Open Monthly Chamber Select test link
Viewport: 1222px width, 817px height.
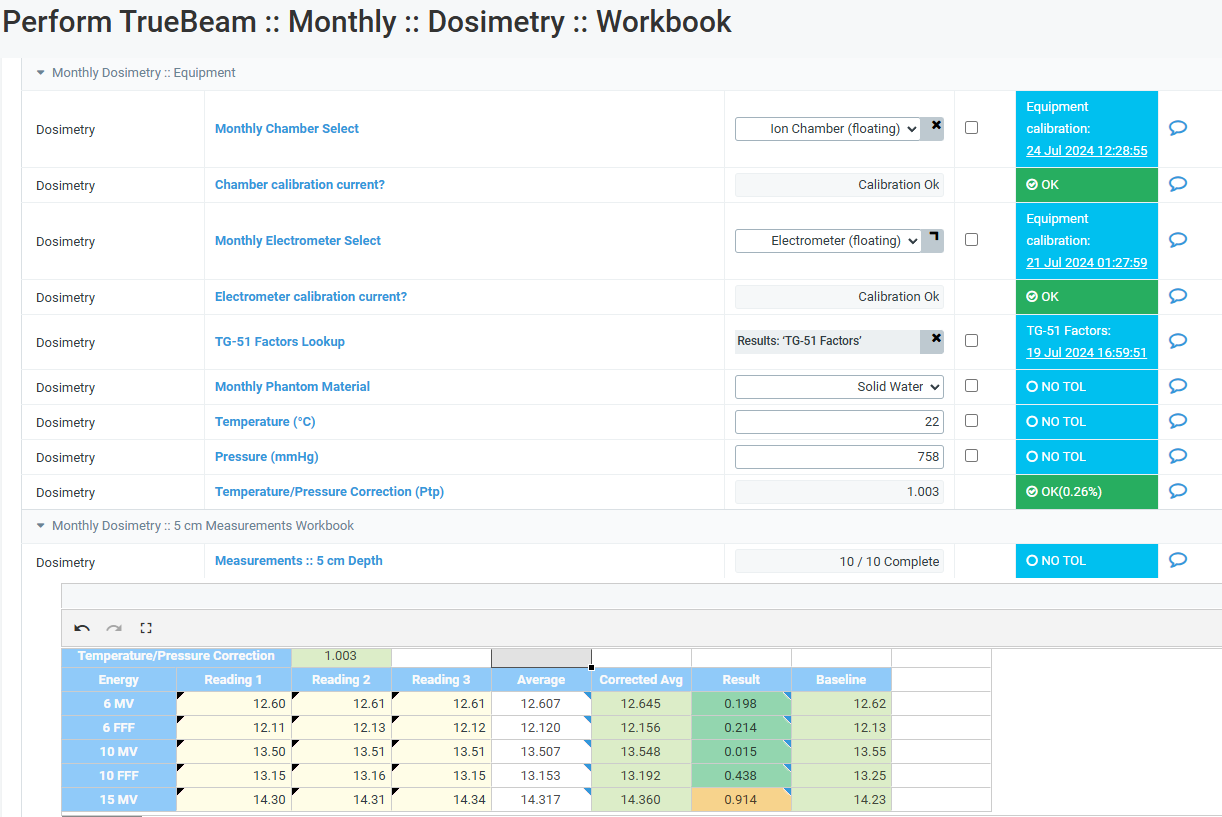tap(287, 128)
